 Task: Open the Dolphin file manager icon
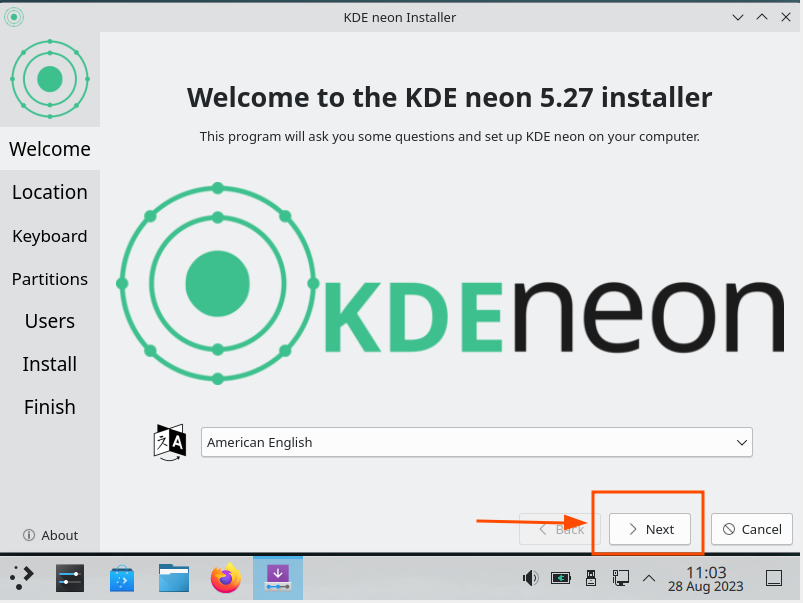click(174, 578)
